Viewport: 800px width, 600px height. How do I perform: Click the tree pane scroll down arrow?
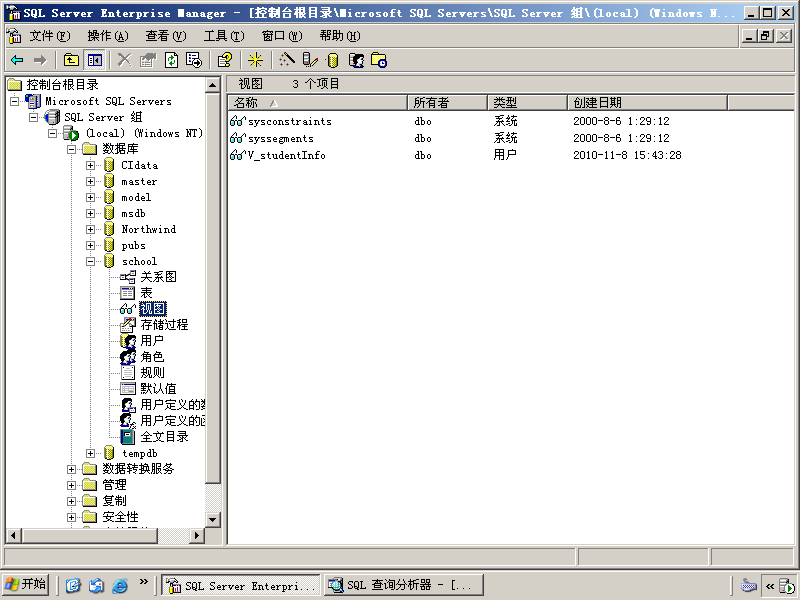click(x=213, y=519)
